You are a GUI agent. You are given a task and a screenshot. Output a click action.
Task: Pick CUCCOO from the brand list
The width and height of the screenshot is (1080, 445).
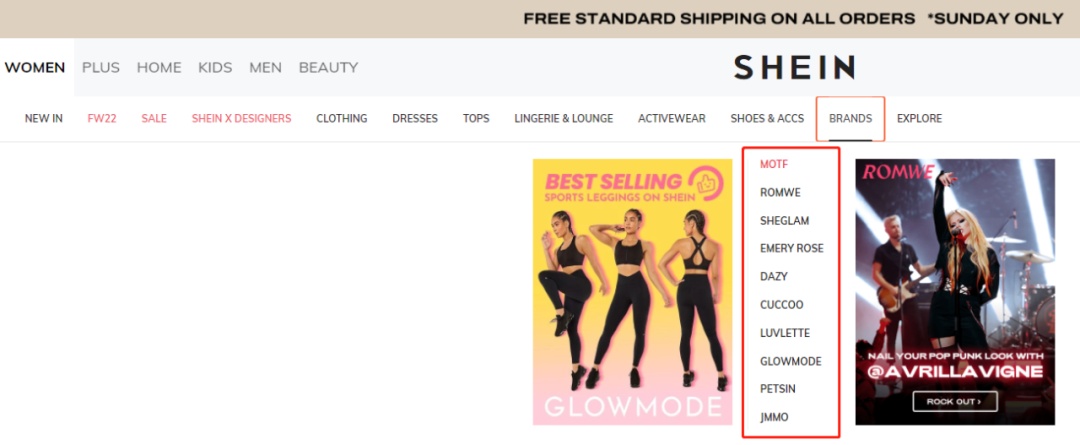[781, 304]
